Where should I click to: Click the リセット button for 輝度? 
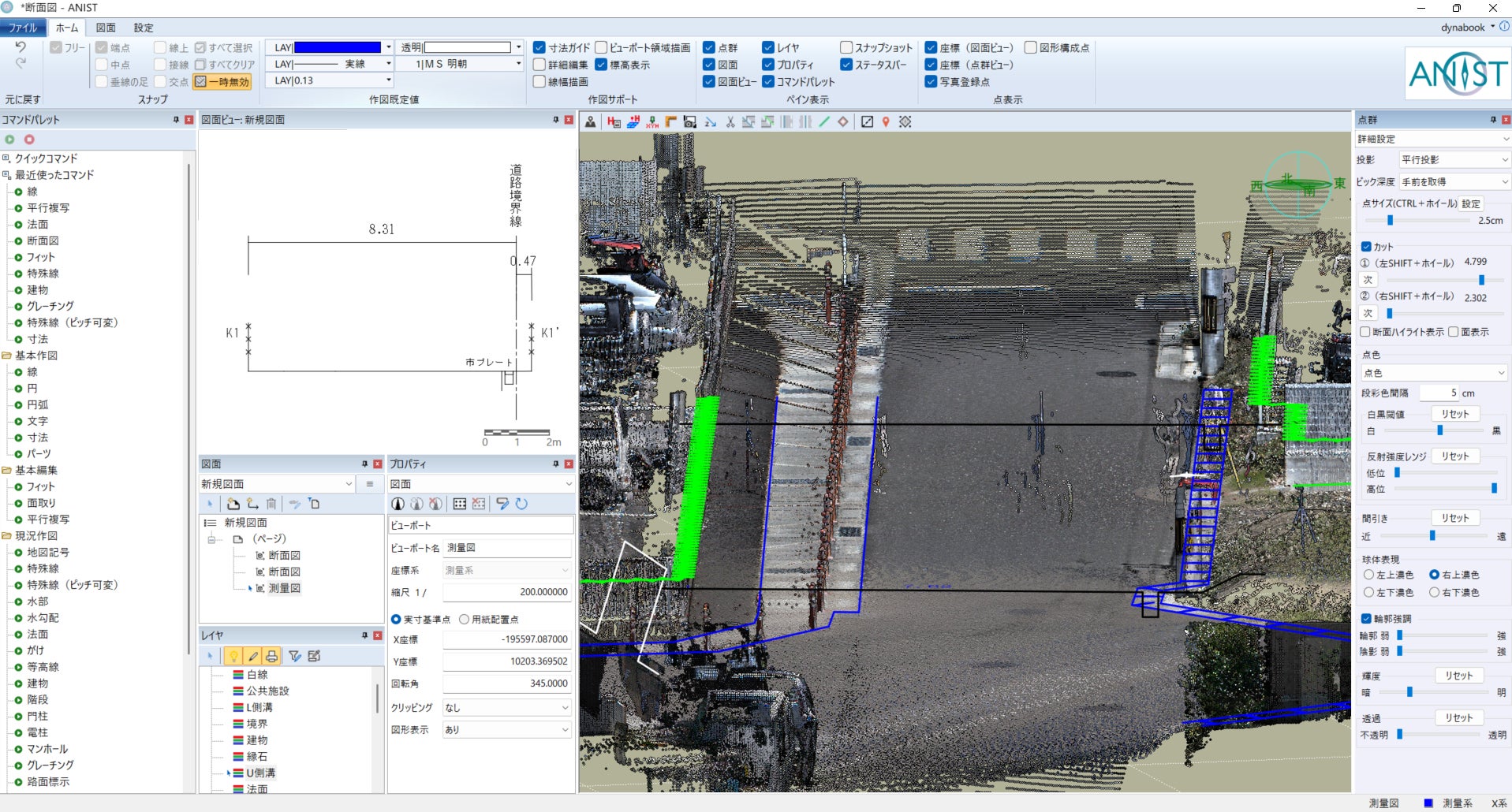tap(1458, 676)
